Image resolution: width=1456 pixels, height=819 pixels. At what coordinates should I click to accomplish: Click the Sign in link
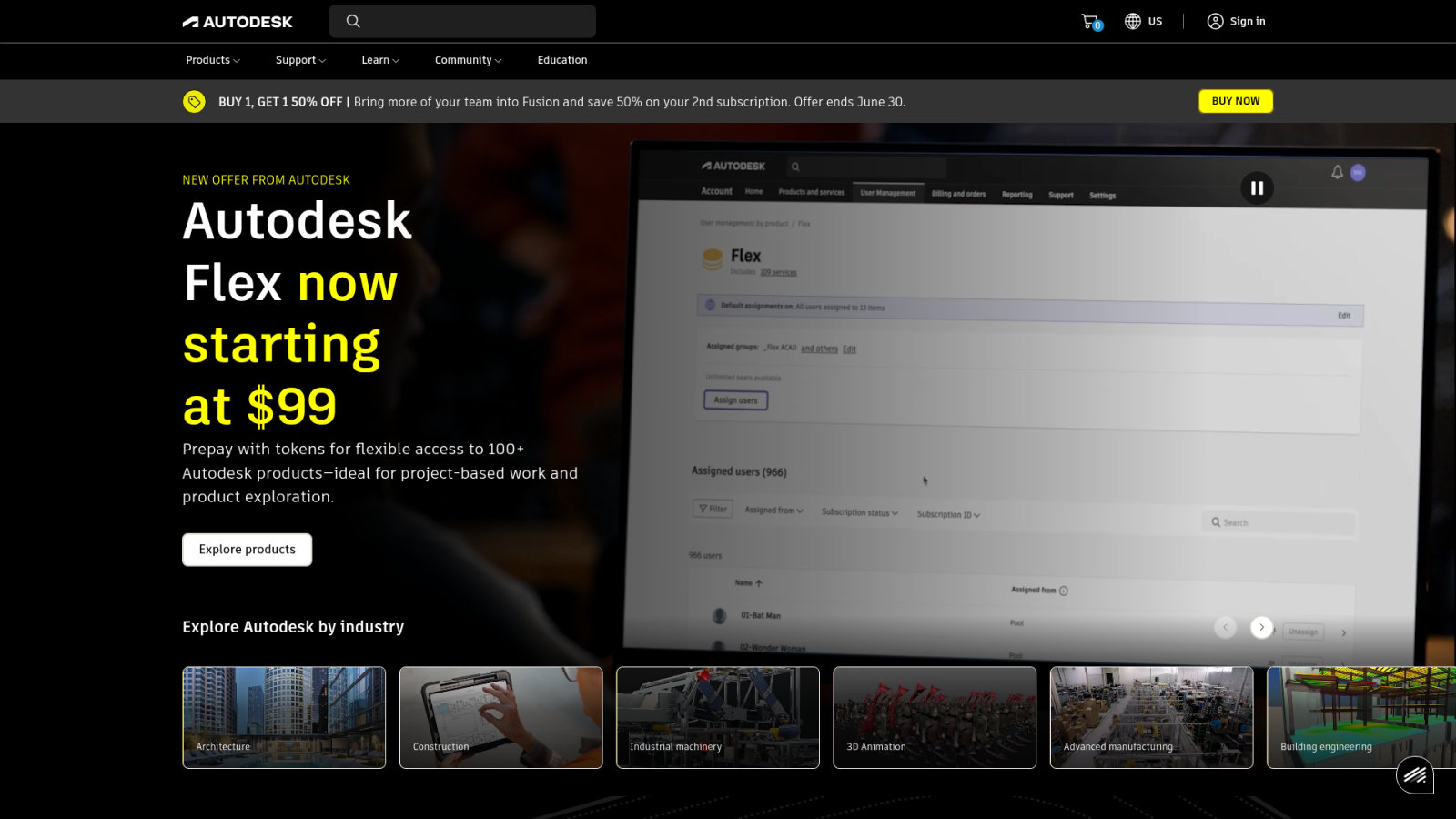[x=1248, y=21]
